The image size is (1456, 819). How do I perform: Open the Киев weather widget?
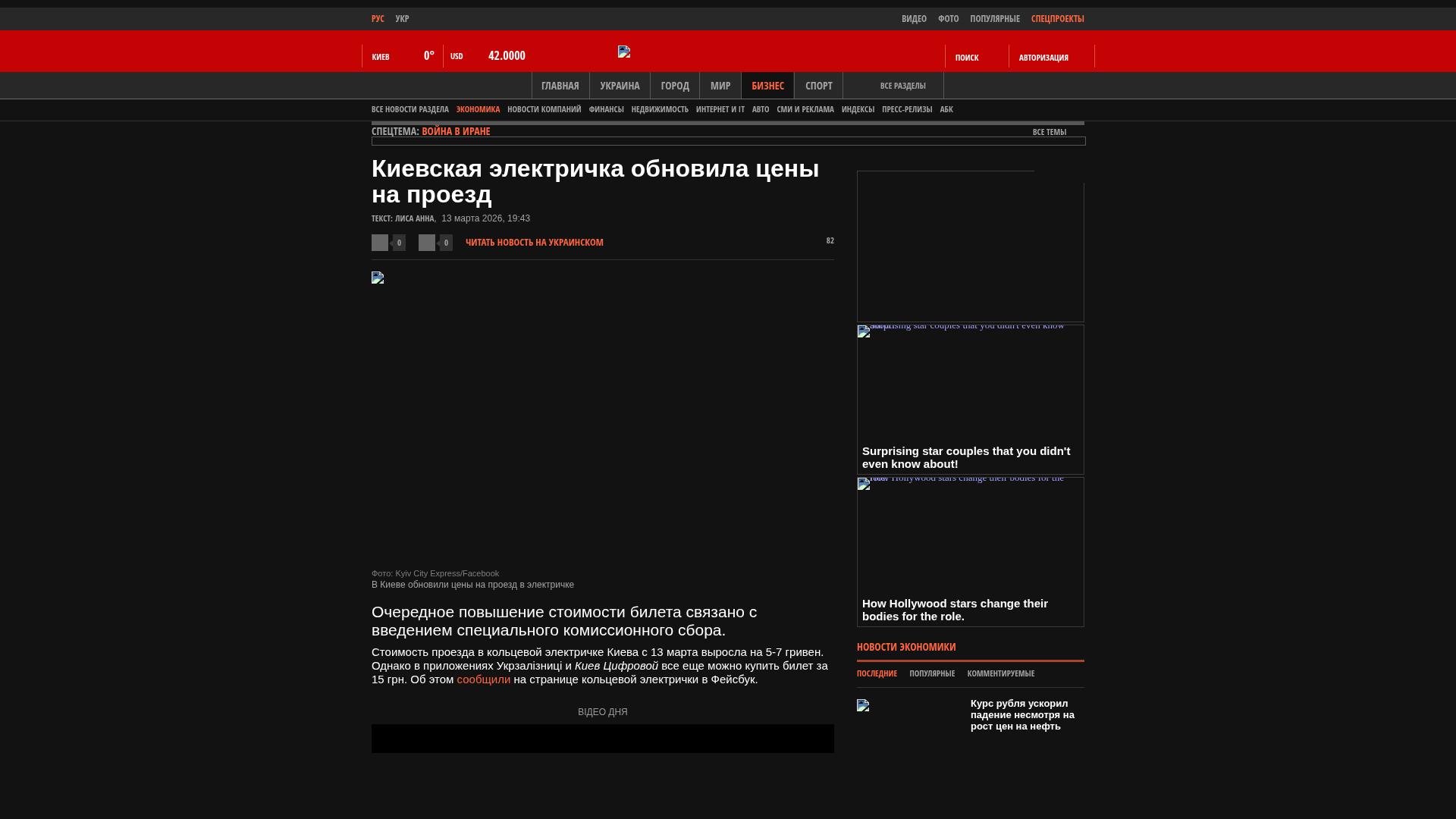402,56
